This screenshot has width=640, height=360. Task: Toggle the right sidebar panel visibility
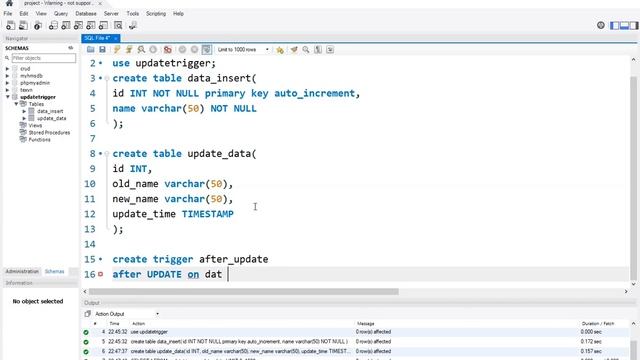pos(634,25)
